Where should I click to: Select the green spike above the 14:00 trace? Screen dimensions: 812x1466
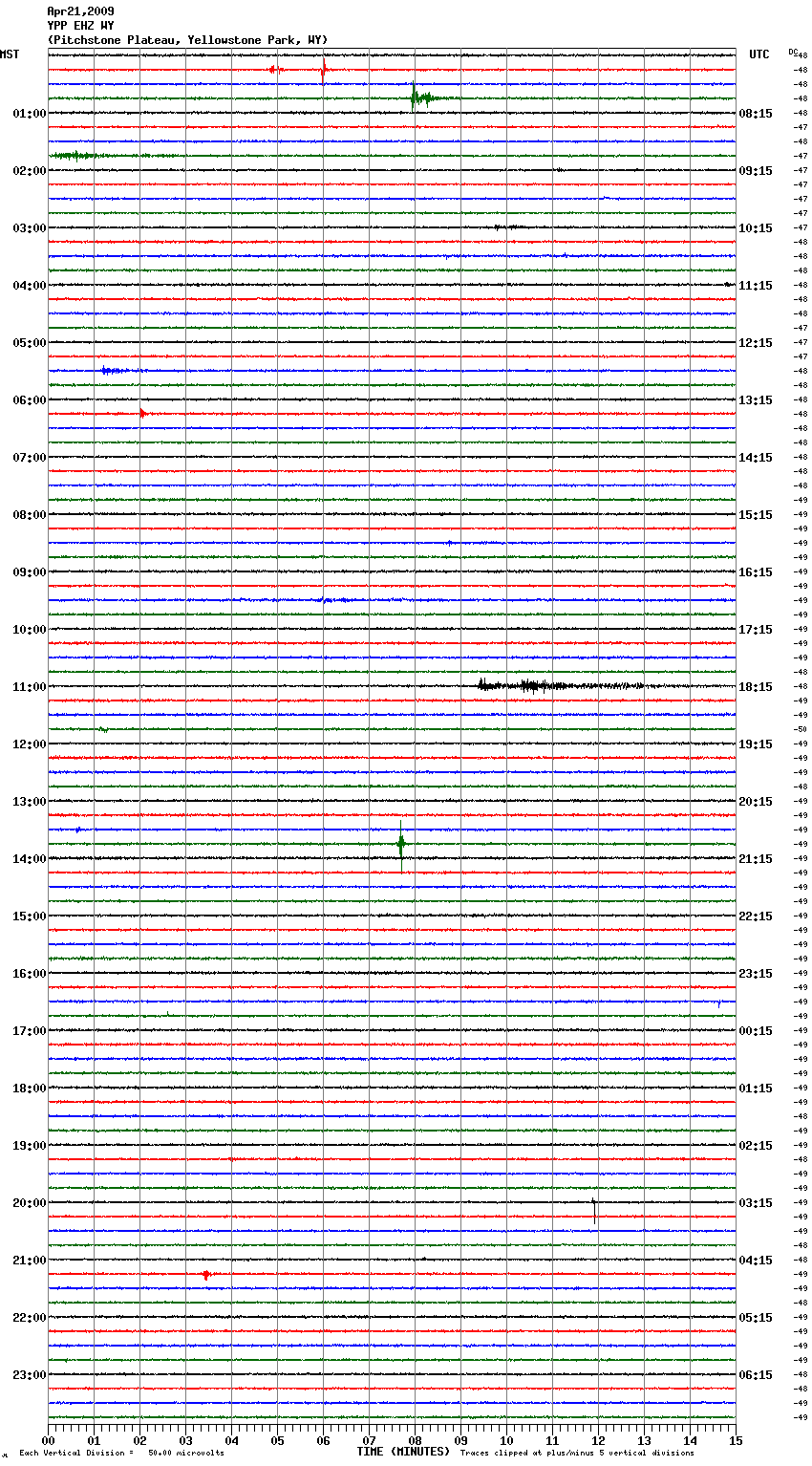click(401, 844)
